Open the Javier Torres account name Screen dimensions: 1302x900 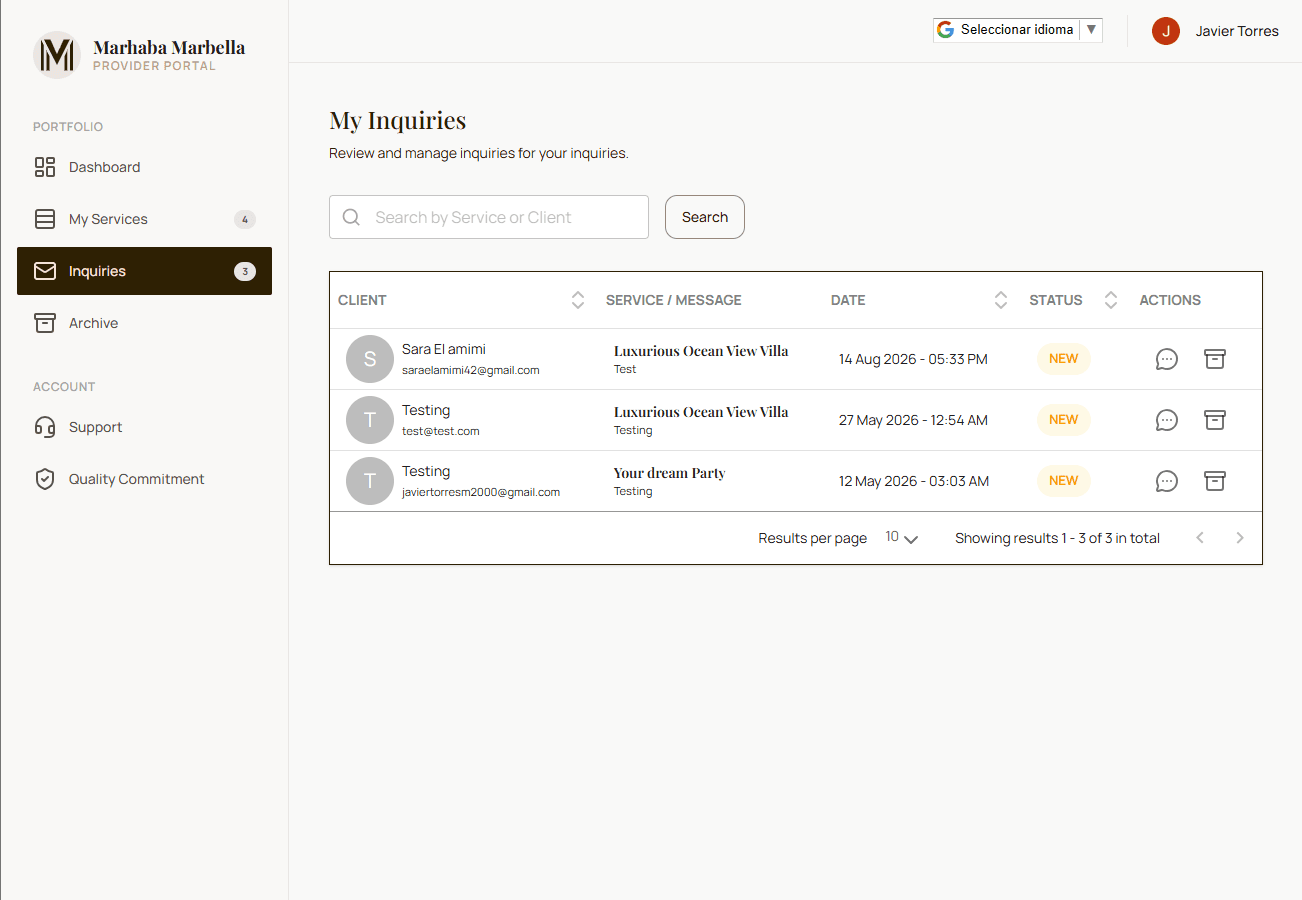(x=1237, y=31)
